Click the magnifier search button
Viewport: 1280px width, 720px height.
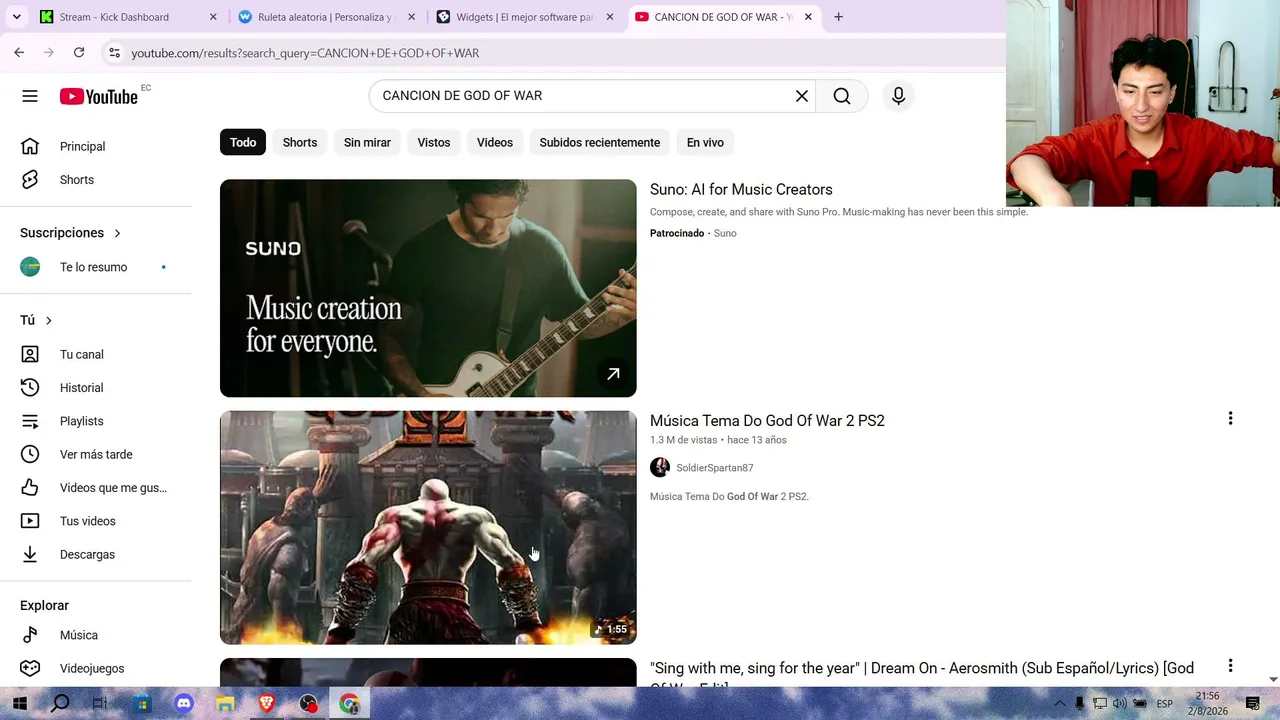click(x=842, y=96)
